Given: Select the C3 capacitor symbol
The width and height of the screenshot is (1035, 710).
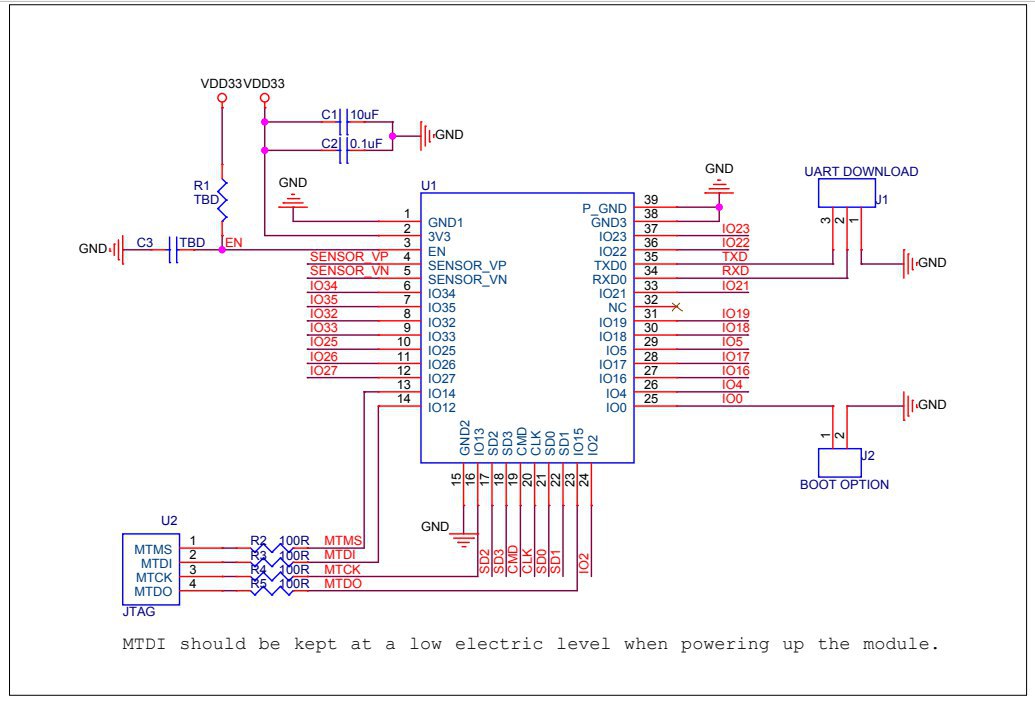Looking at the screenshot, I should [x=173, y=249].
